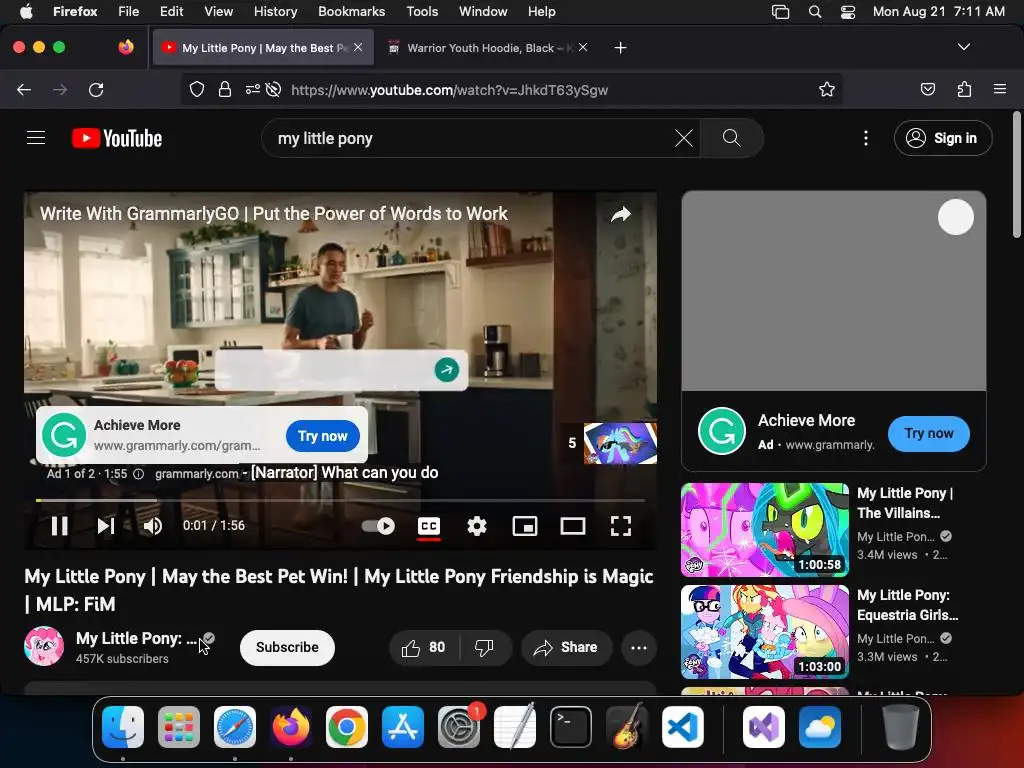
Task: Open Spotlight search in menu bar
Action: pos(814,12)
